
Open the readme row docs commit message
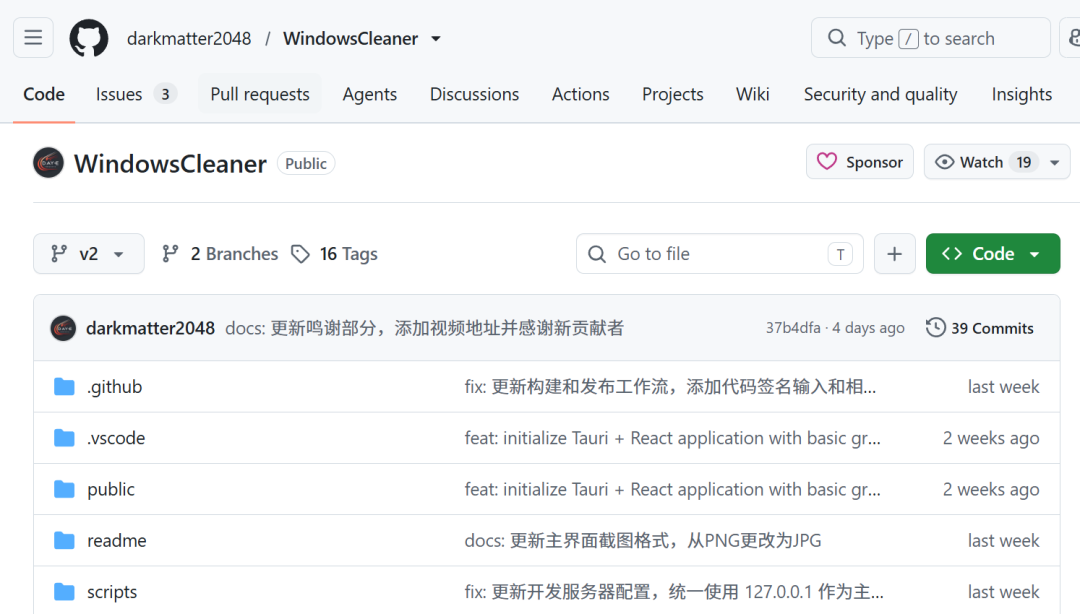coord(643,540)
